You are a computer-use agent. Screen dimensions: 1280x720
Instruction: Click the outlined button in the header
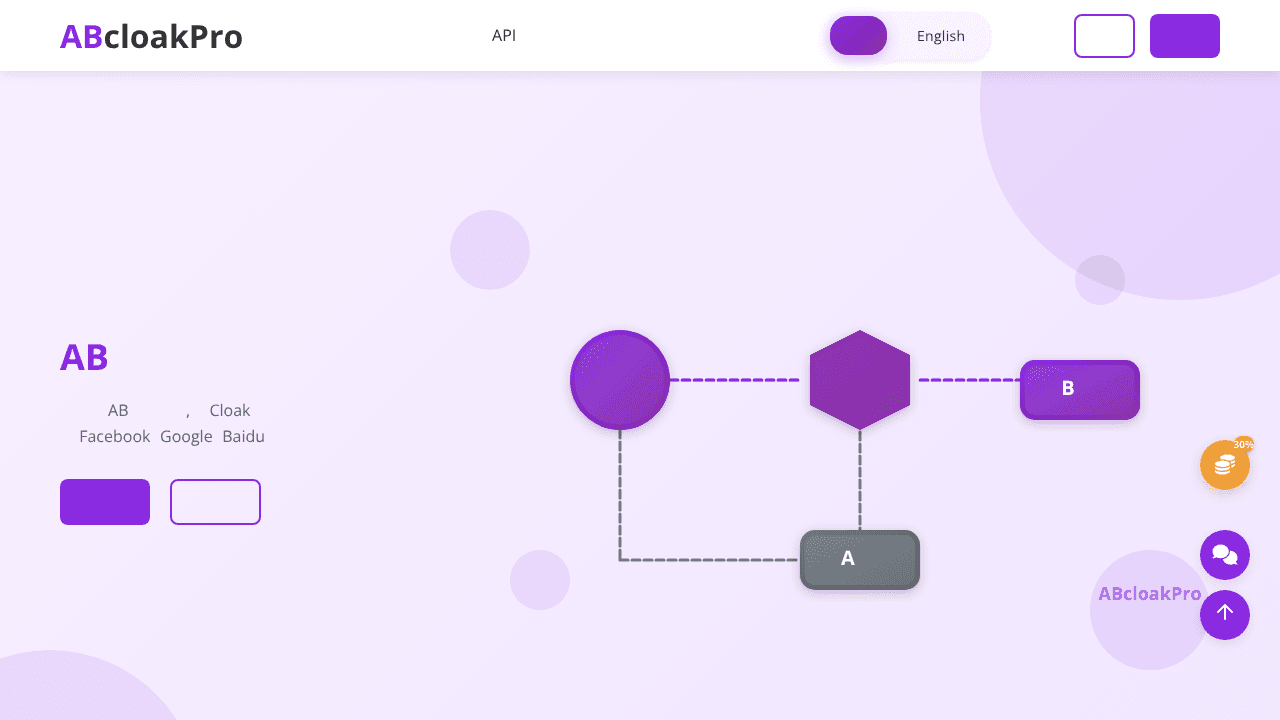[1104, 36]
